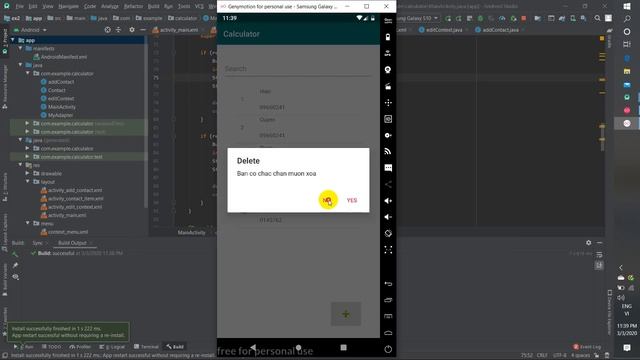
Task: Open the Genymotion GPS widget
Action: click(388, 53)
